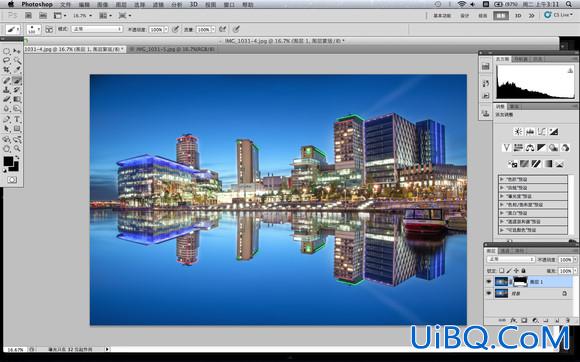Select the Zoom tool in toolbox
Image resolution: width=580 pixels, height=362 pixels.
pyautogui.click(x=17, y=149)
